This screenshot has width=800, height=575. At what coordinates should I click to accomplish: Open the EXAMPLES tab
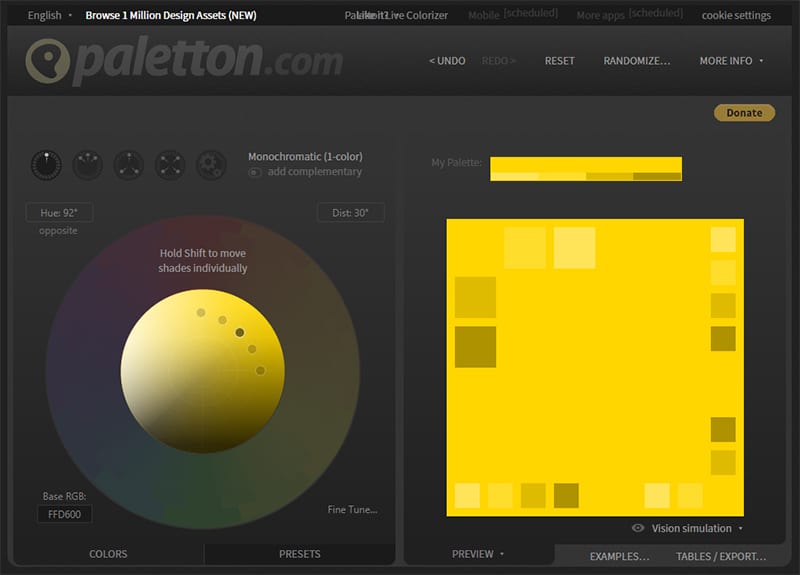(619, 556)
